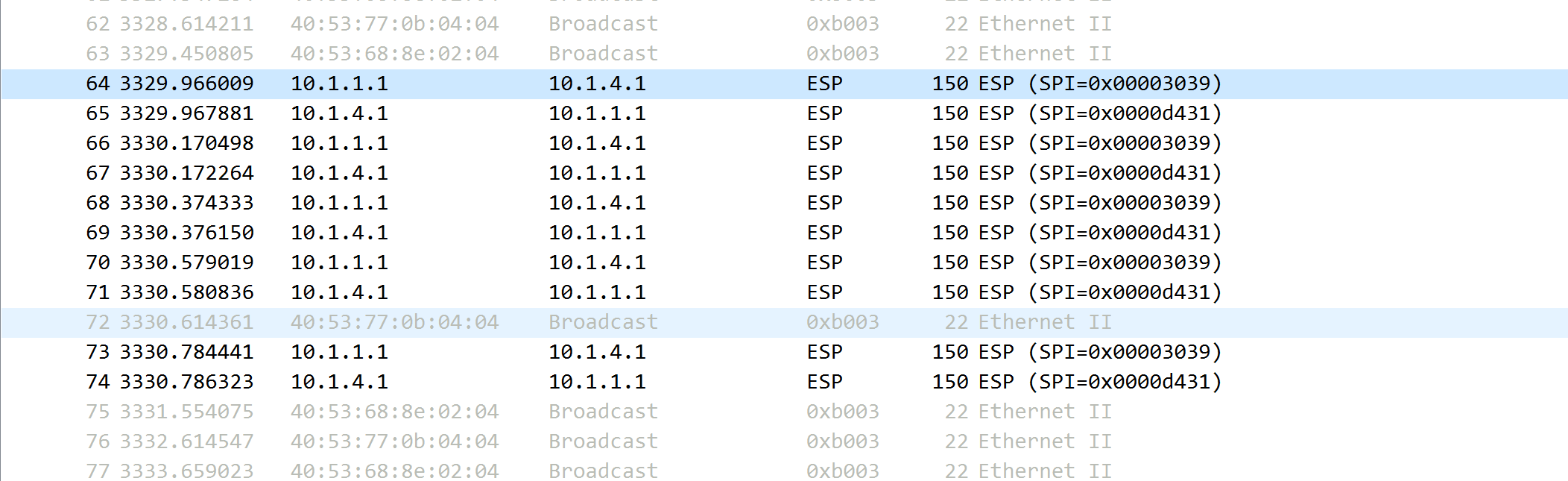Click 0xb003 protocol cell of packet 72

[x=842, y=322]
